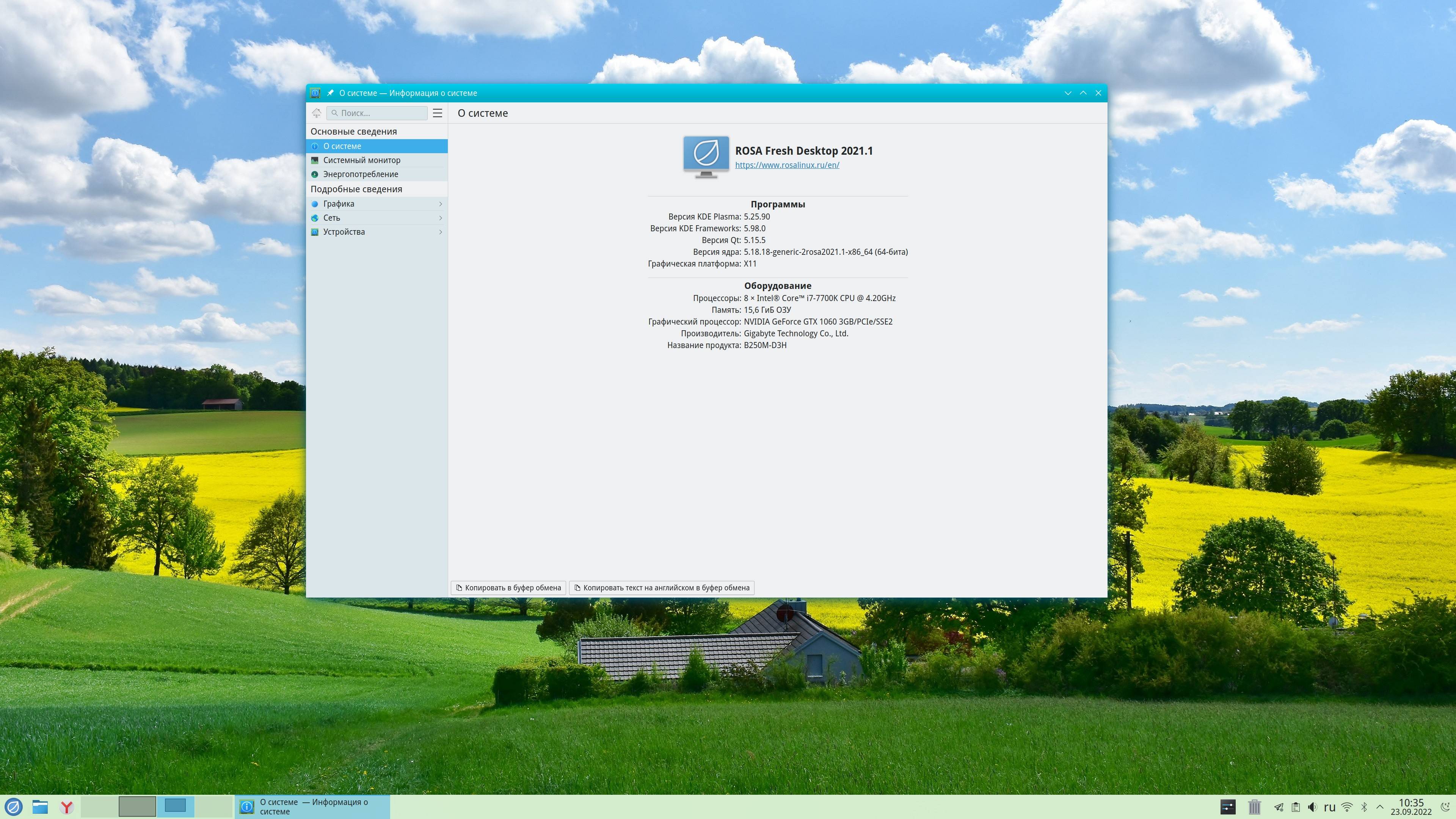Select Системный монитор in the sidebar
Image resolution: width=1456 pixels, height=819 pixels.
362,160
